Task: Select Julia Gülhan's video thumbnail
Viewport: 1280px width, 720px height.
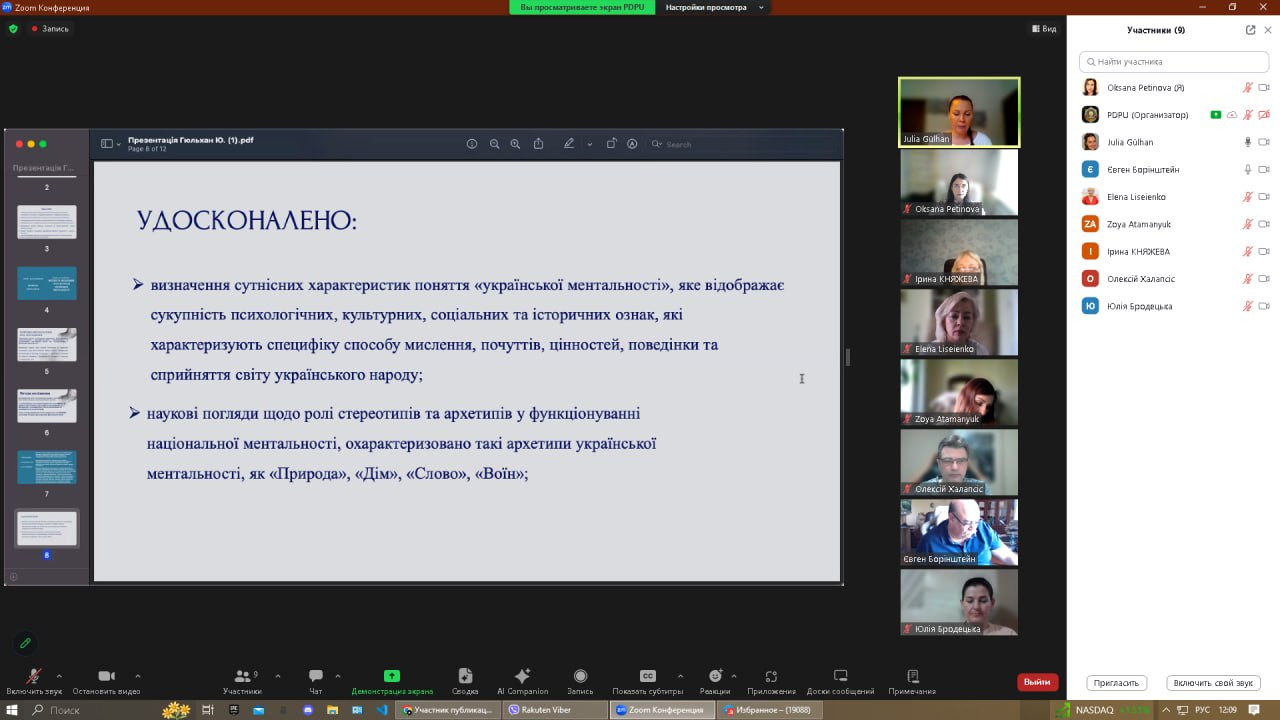Action: coord(959,112)
